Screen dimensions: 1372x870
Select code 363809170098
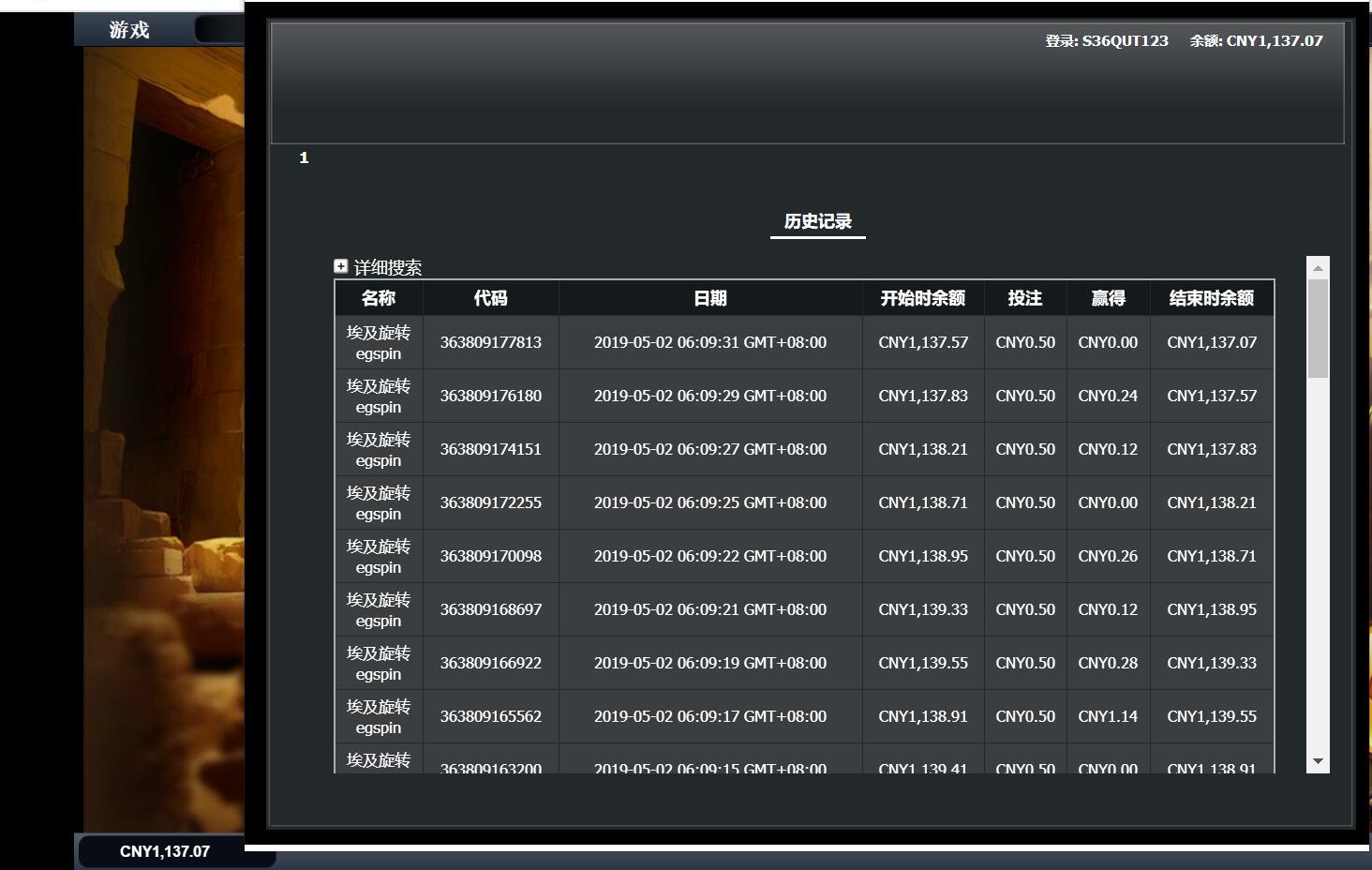(491, 556)
